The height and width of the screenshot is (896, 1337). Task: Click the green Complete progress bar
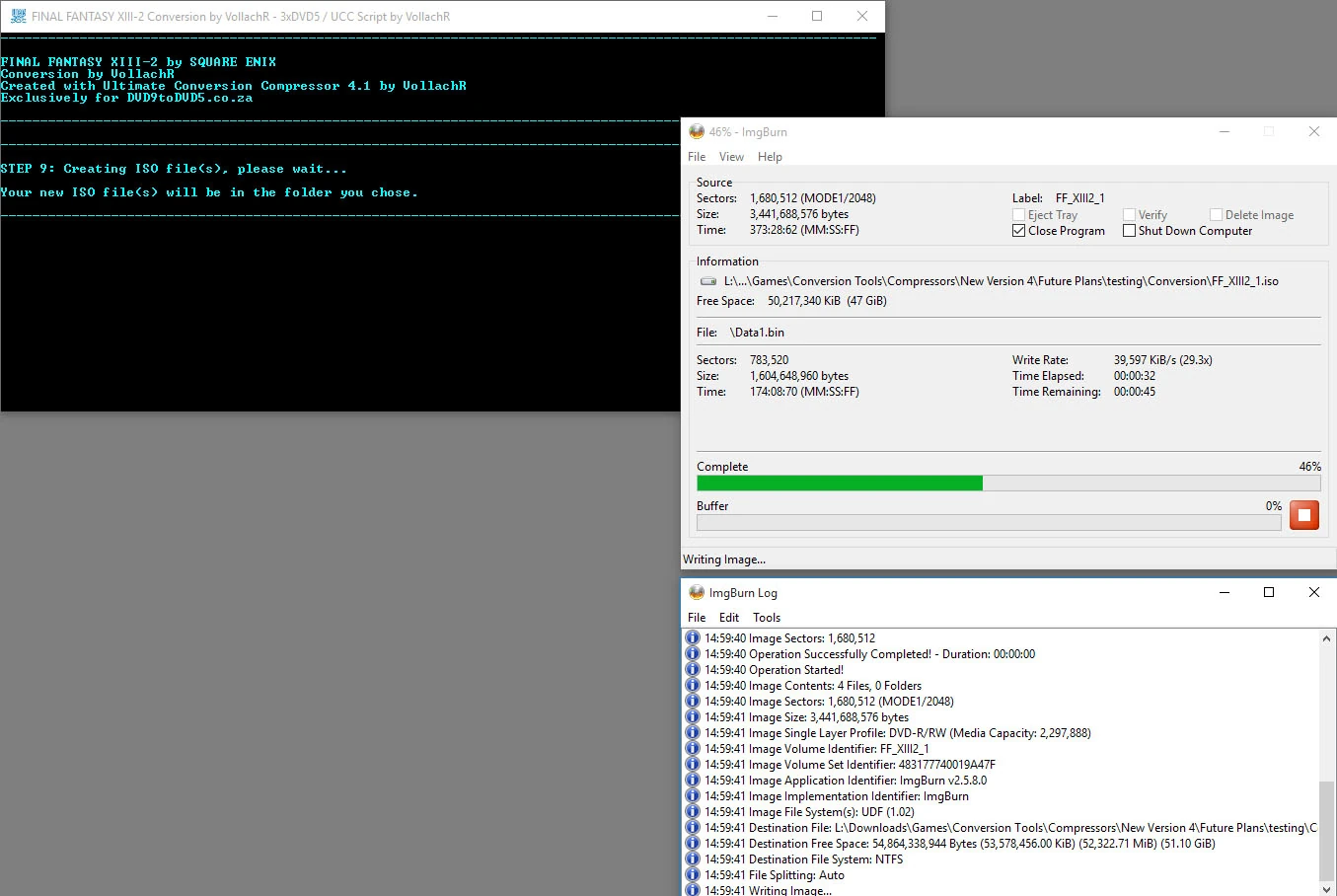(1008, 483)
